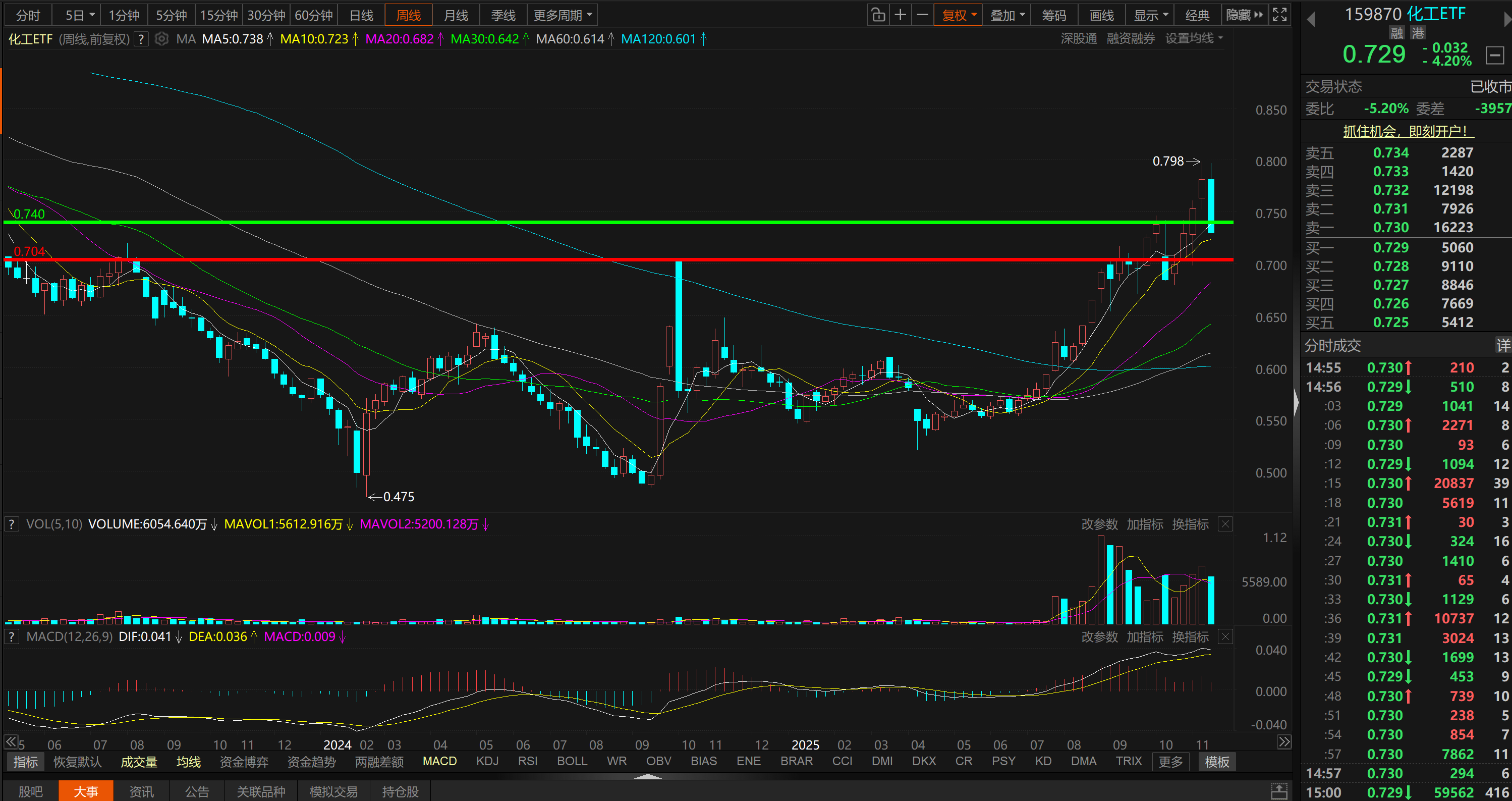This screenshot has height=801, width=1512.
Task: Go to the previous stock with the left arrow
Action: [x=1311, y=19]
